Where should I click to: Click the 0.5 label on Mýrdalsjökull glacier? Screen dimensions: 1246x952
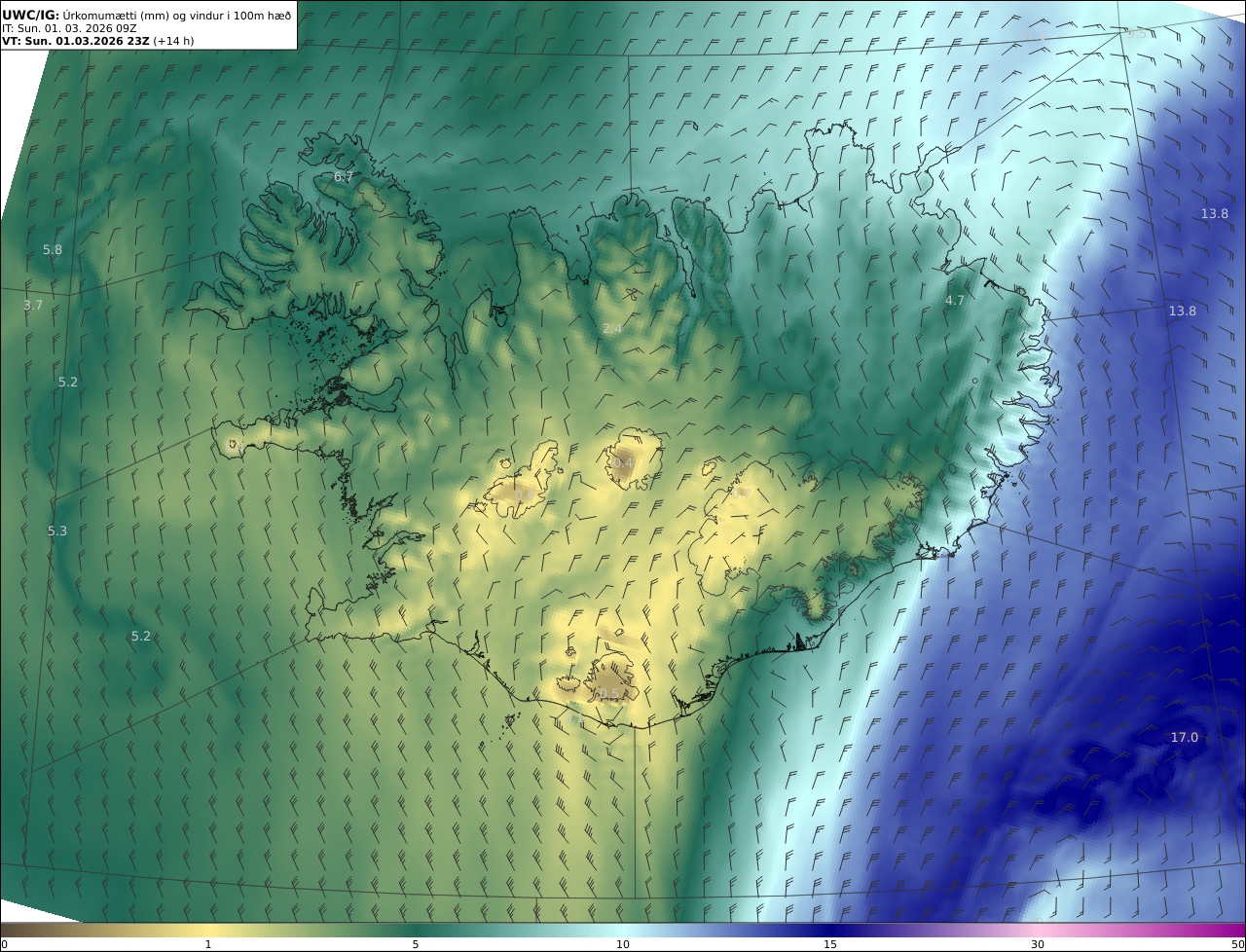click(x=609, y=693)
